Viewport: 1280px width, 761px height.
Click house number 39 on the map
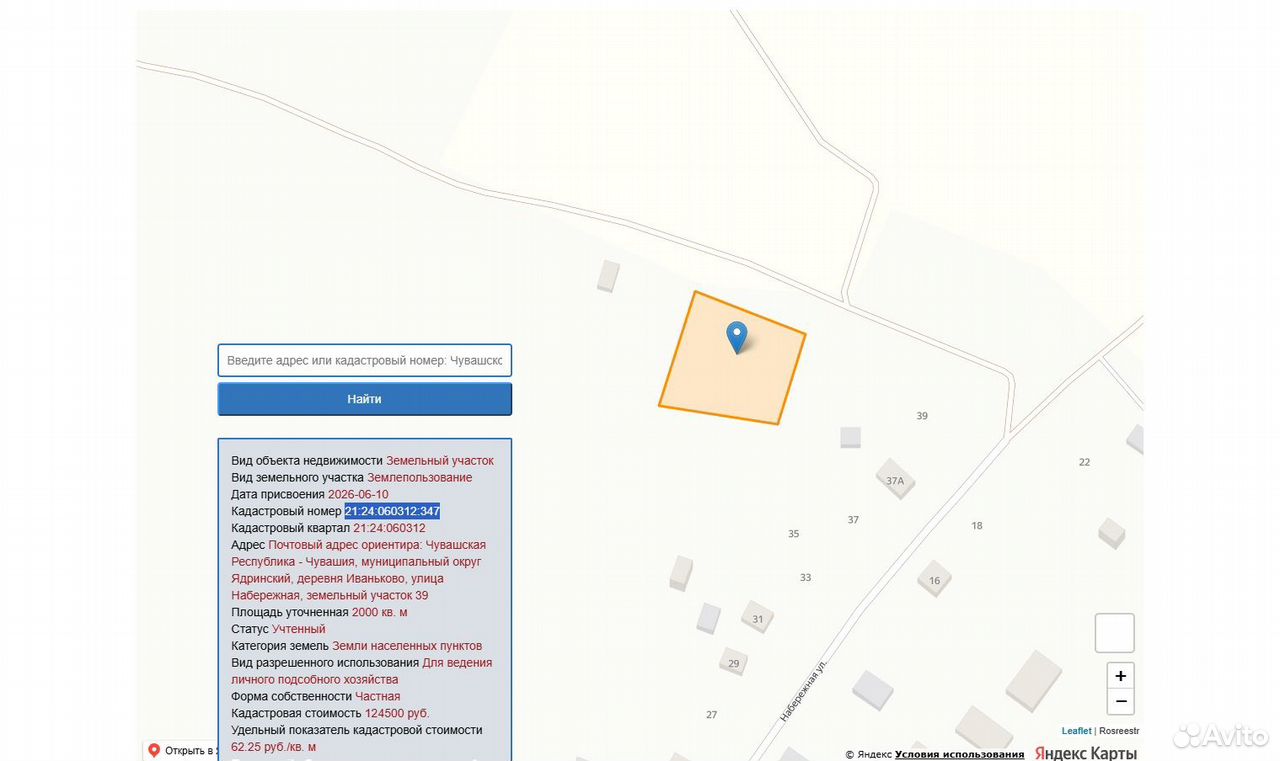[922, 416]
